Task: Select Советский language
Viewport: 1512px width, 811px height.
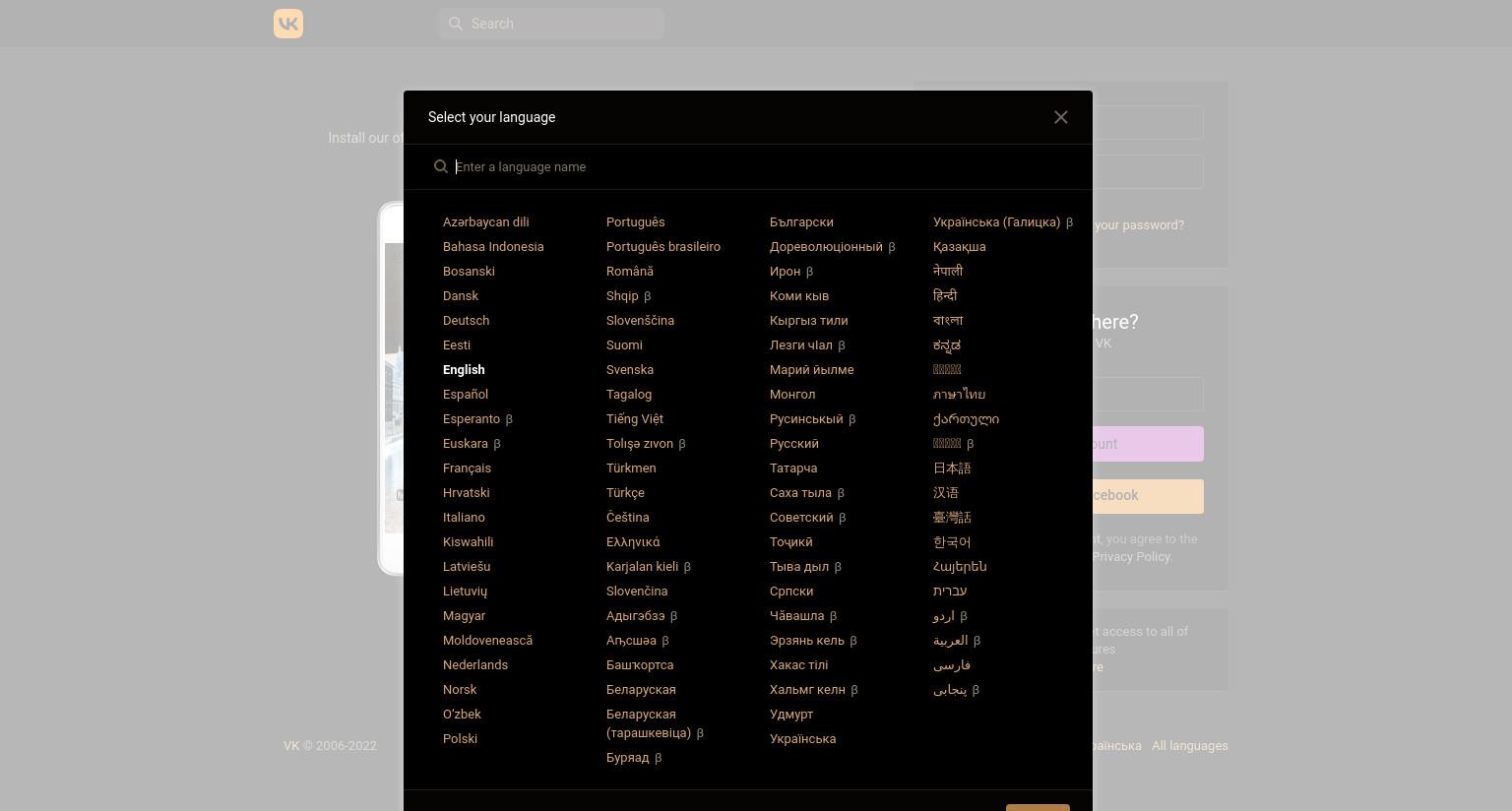Action: point(801,518)
